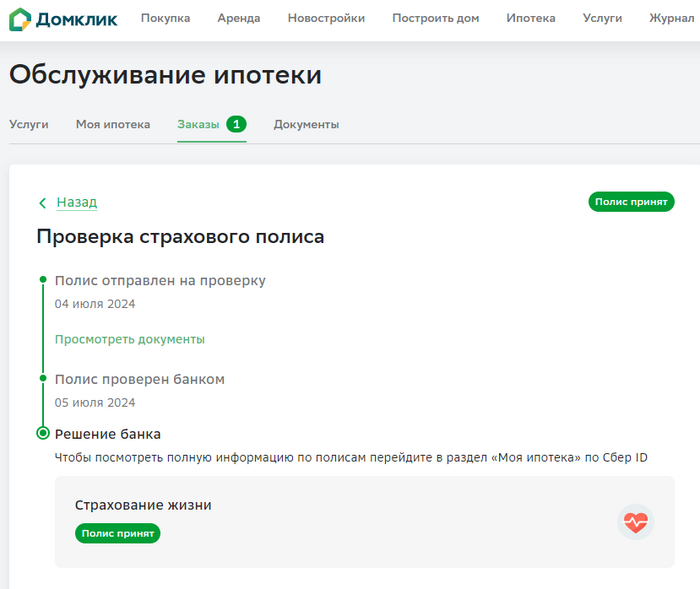This screenshot has height=589, width=700.
Task: Click the Просмотреть документы link
Action: [x=130, y=339]
